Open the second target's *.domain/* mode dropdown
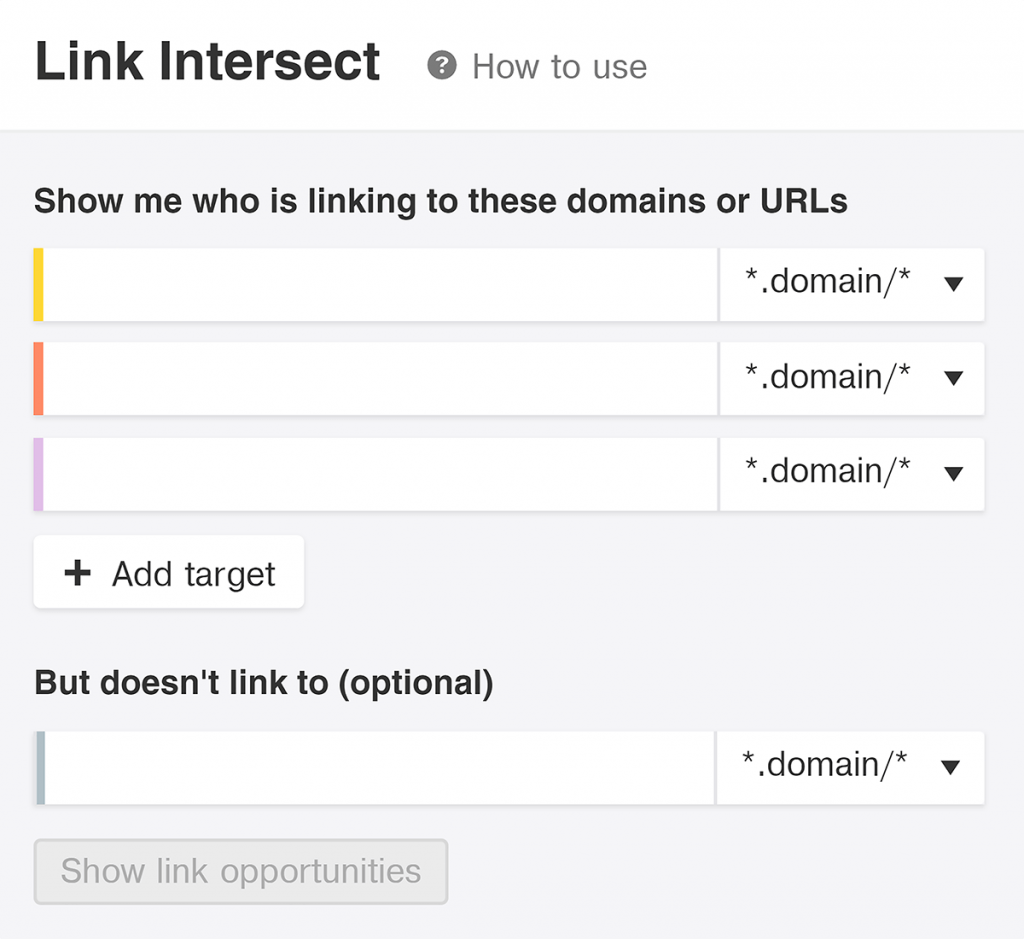The height and width of the screenshot is (939, 1024). point(852,379)
